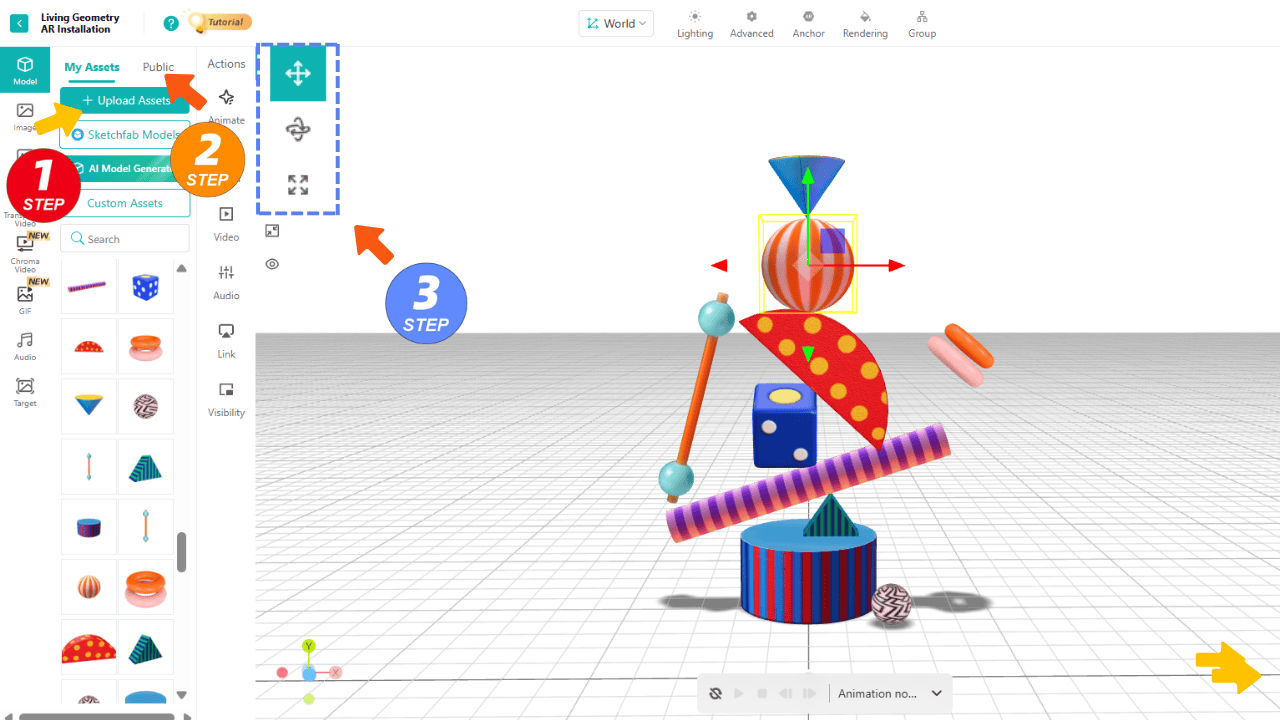
Task: Open the Audio section in the left sidebar
Action: click(25, 346)
